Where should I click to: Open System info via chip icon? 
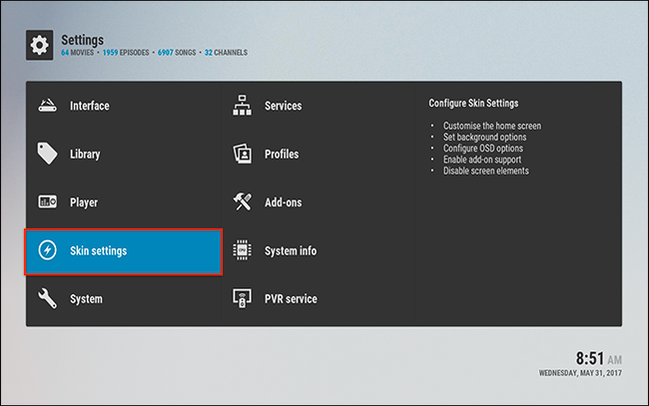[x=242, y=250]
